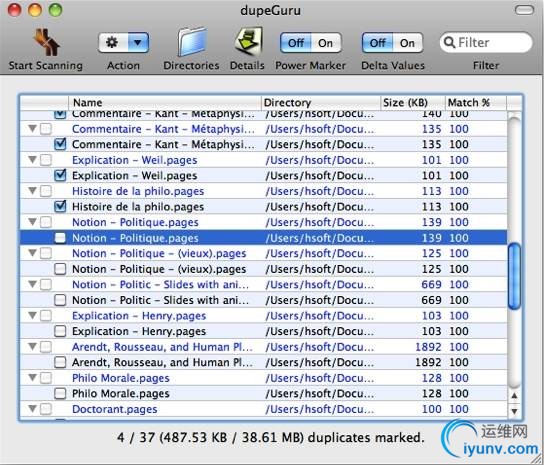Click size 669 in the black Slides row

click(431, 300)
